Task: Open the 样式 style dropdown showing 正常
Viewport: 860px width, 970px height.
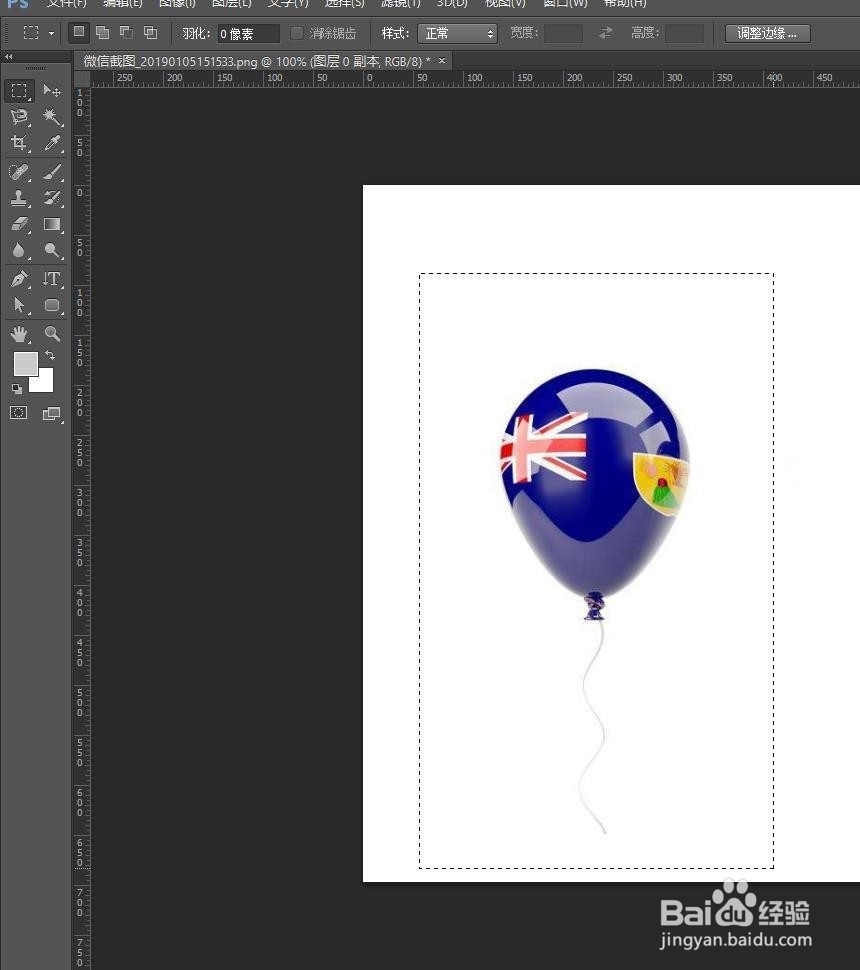Action: (457, 33)
